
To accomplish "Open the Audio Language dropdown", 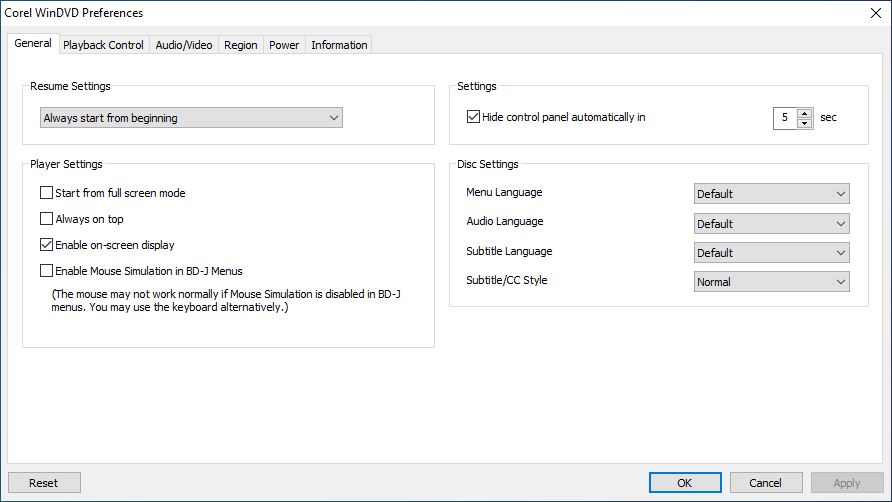I will [771, 224].
